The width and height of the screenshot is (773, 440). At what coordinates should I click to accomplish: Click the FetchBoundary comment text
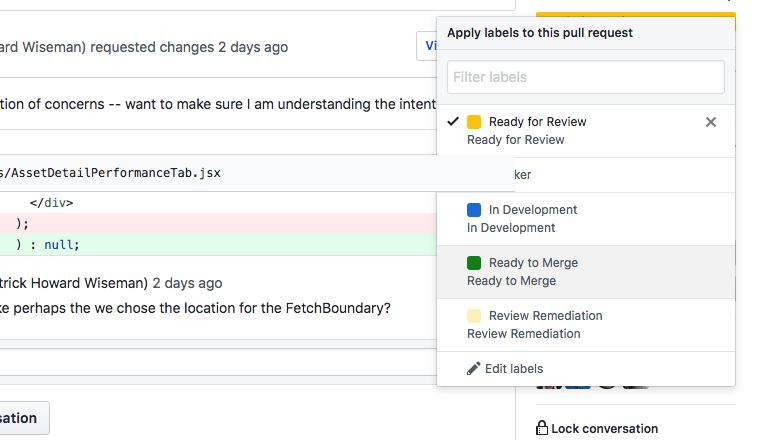pos(195,308)
